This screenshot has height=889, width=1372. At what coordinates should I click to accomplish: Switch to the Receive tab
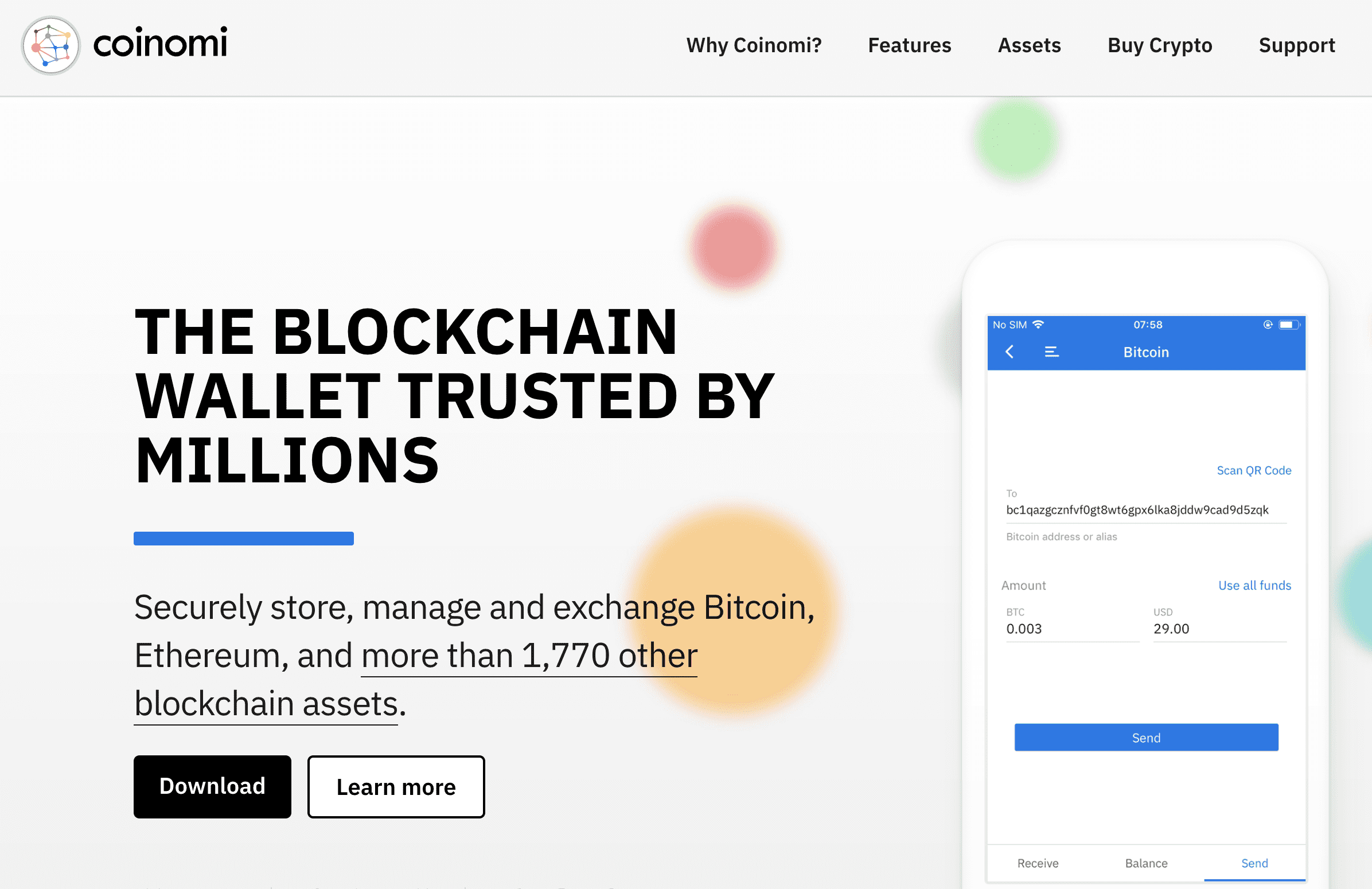pos(1038,863)
